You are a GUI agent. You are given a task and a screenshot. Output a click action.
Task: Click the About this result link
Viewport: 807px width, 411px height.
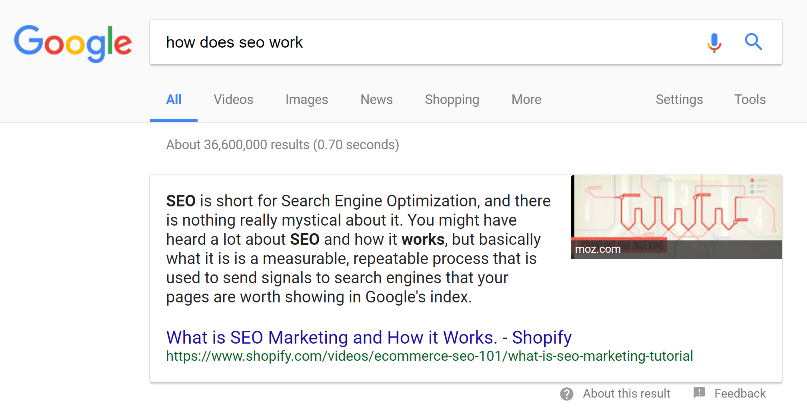626,393
